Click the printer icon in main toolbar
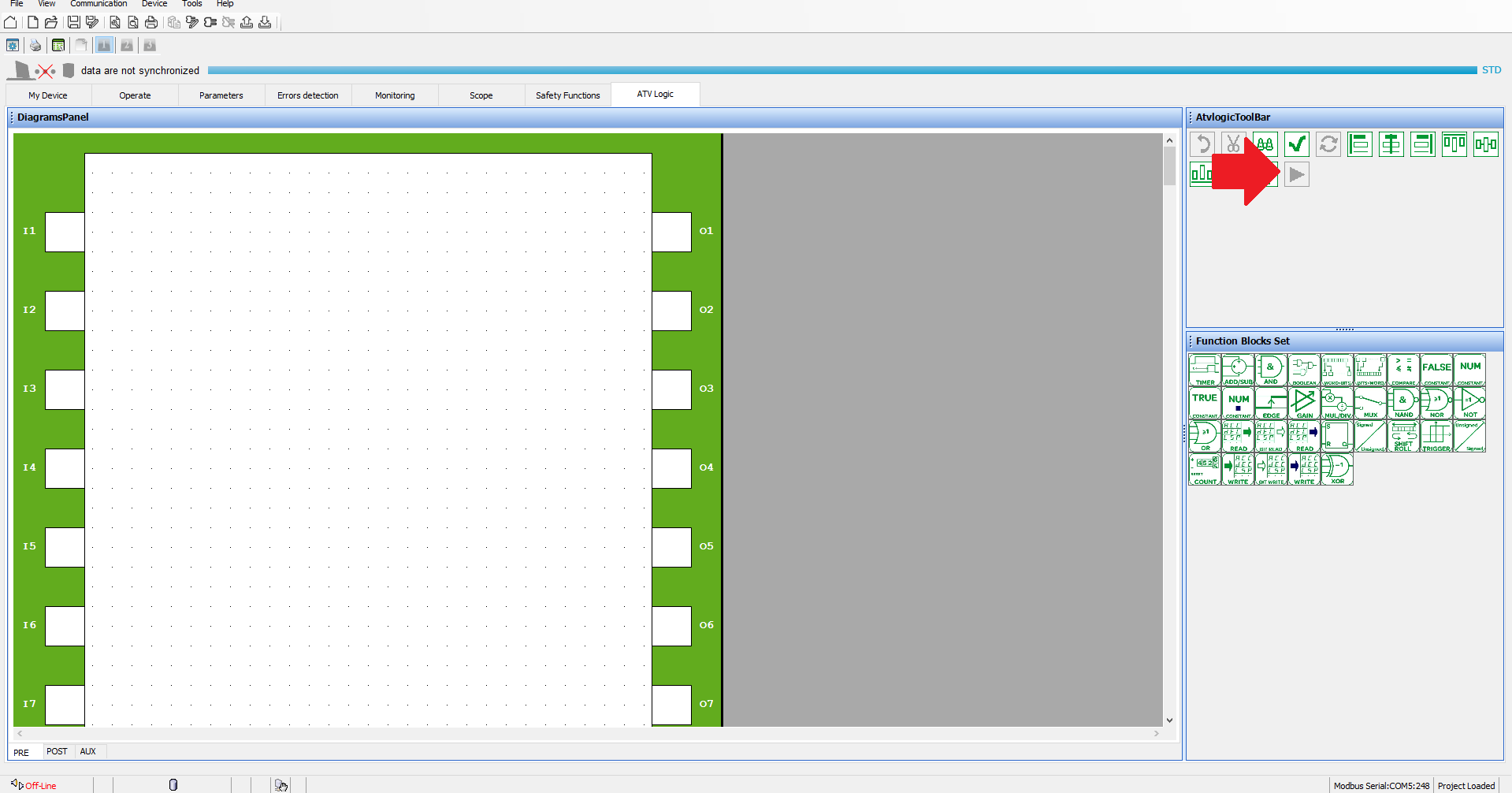The width and height of the screenshot is (1512, 793). click(x=151, y=22)
